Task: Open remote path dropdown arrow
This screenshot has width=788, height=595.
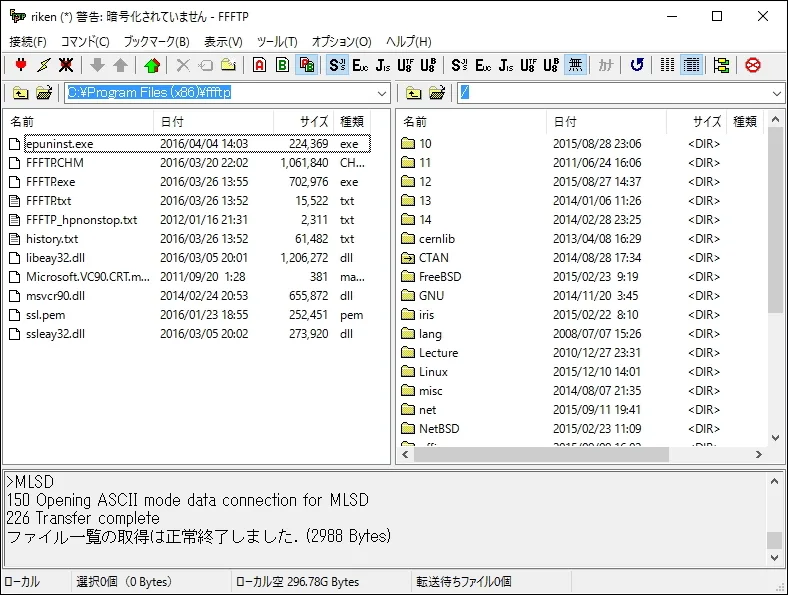Action: click(777, 93)
